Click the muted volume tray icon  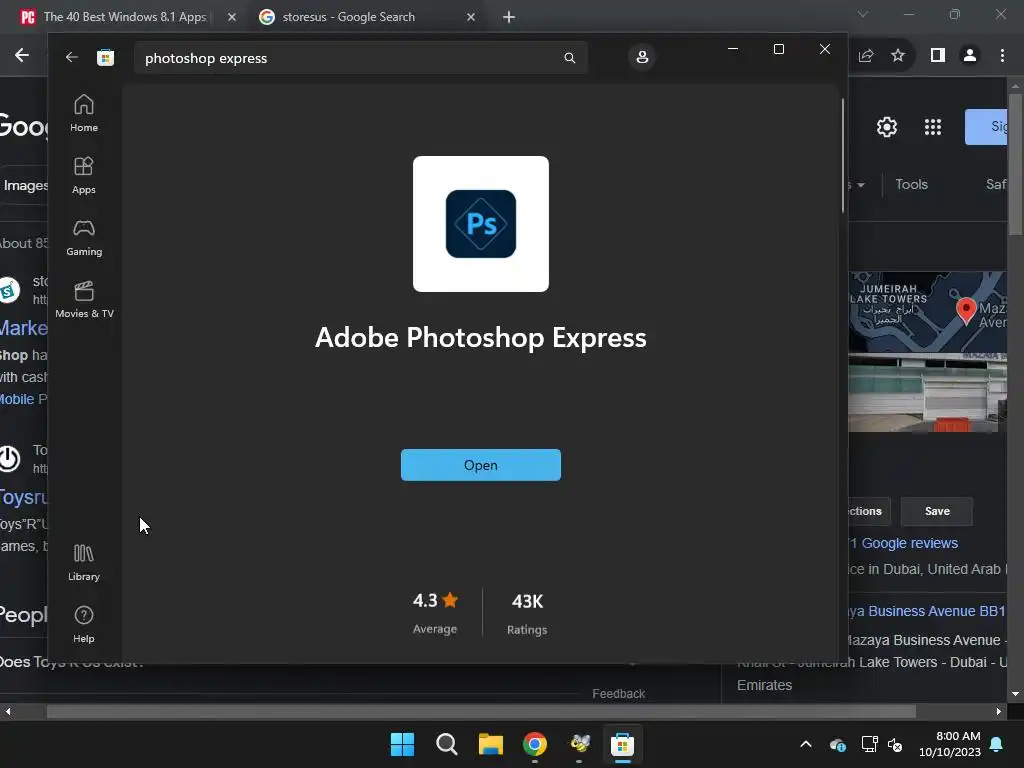895,744
